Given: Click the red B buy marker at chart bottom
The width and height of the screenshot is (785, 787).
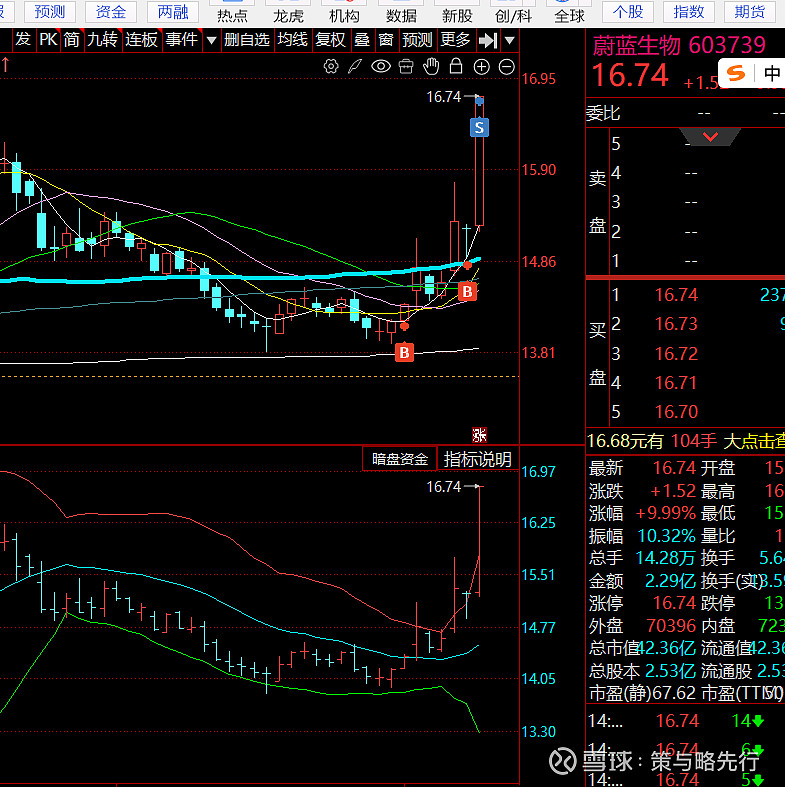Looking at the screenshot, I should 404,352.
